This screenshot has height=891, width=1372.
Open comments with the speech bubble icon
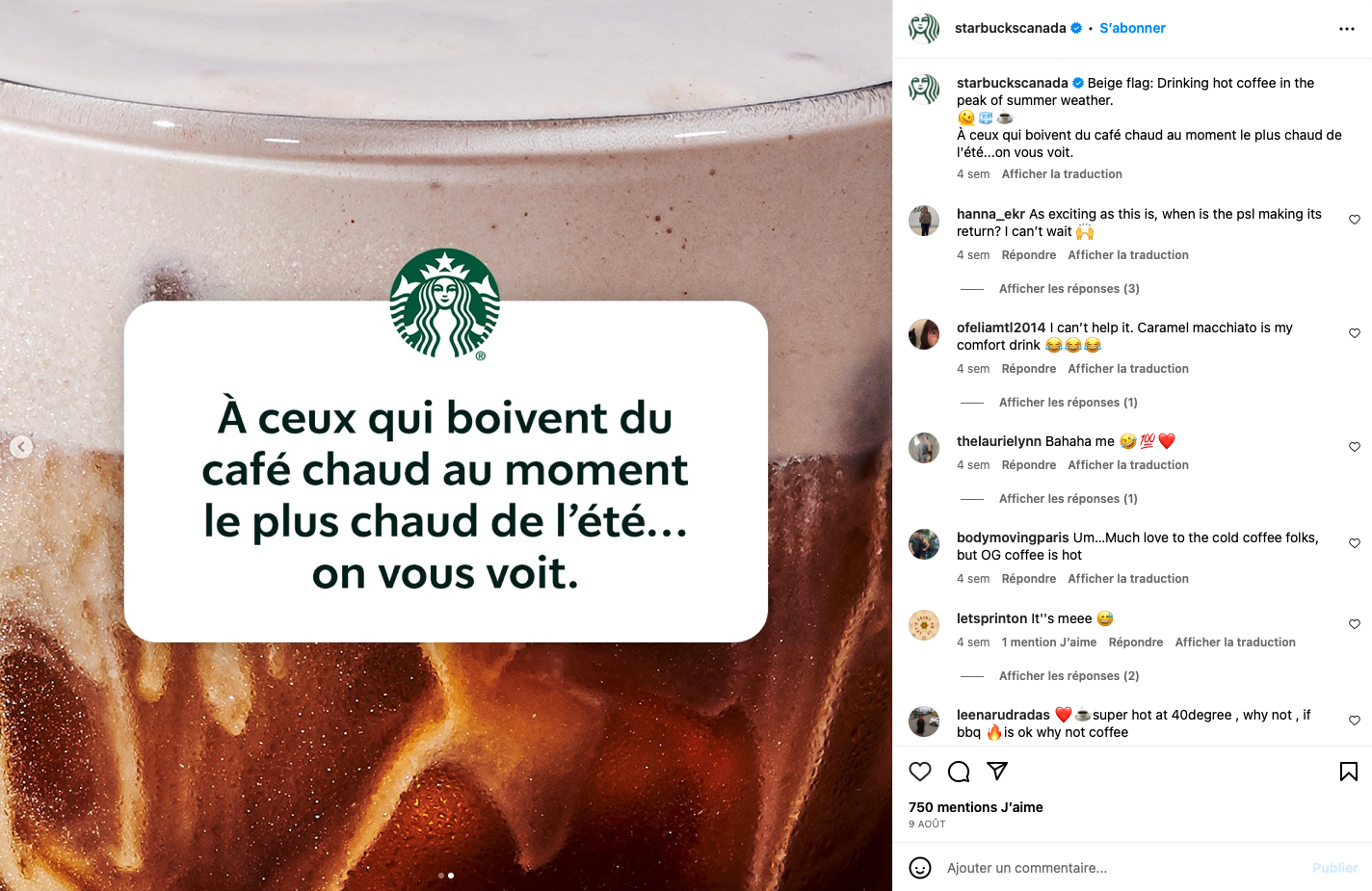point(959,772)
